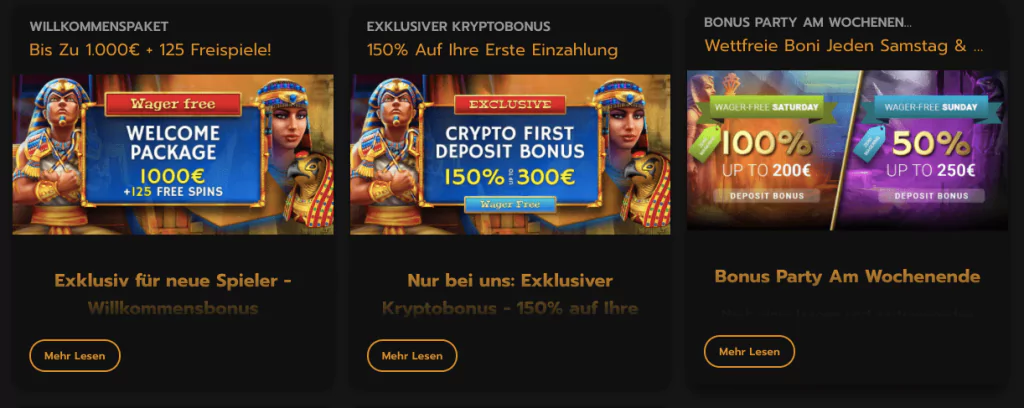Click the red Wager free ribbon label

point(172,104)
